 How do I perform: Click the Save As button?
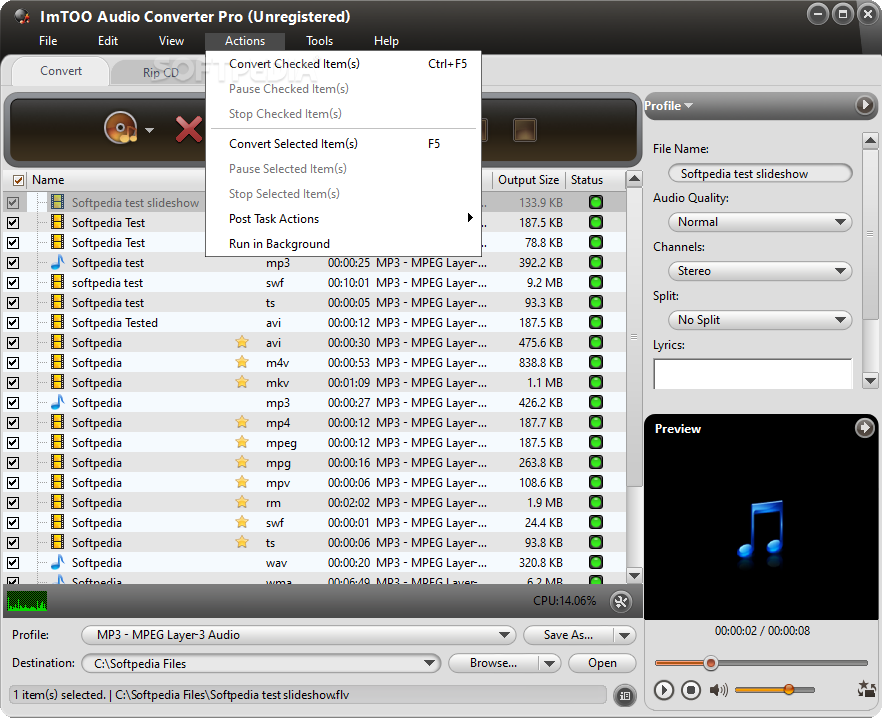[x=568, y=635]
